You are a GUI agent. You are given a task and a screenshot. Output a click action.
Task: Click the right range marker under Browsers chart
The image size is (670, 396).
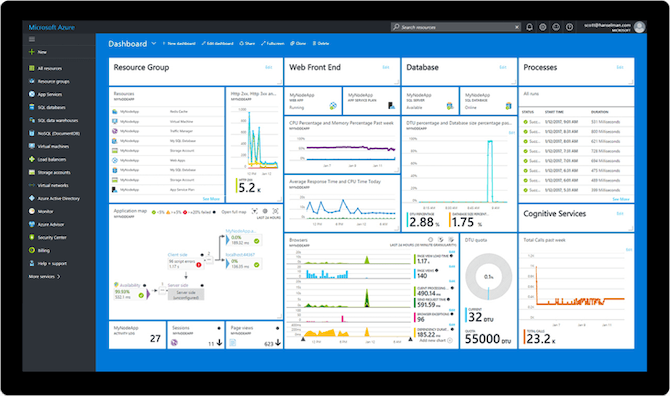[x=410, y=339]
